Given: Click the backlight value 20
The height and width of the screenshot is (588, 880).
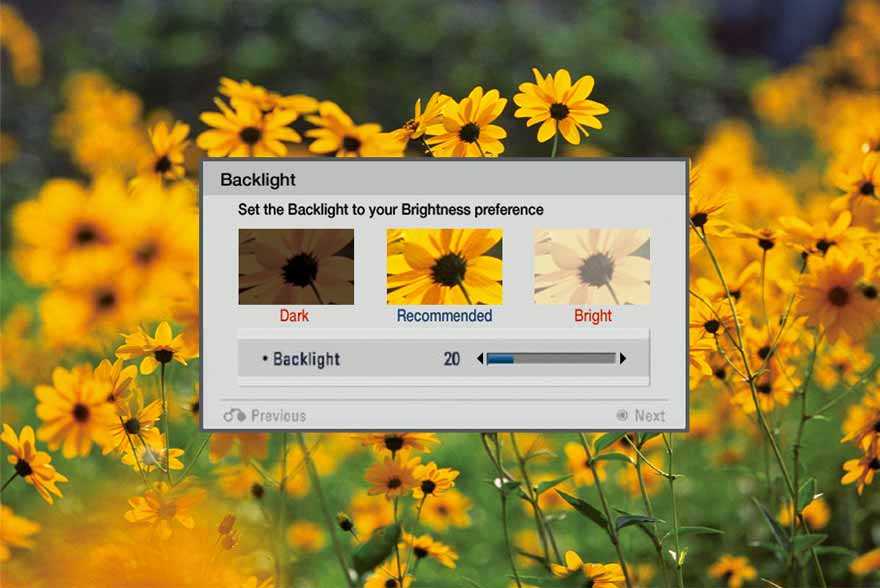Looking at the screenshot, I should click(x=451, y=359).
